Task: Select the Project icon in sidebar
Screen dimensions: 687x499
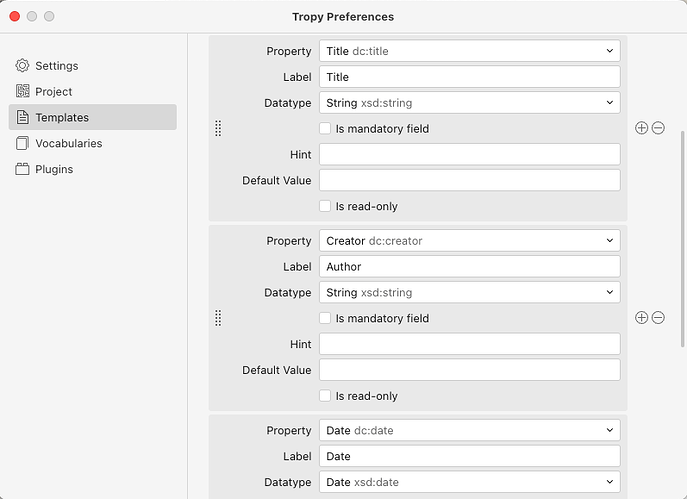Action: [22, 91]
